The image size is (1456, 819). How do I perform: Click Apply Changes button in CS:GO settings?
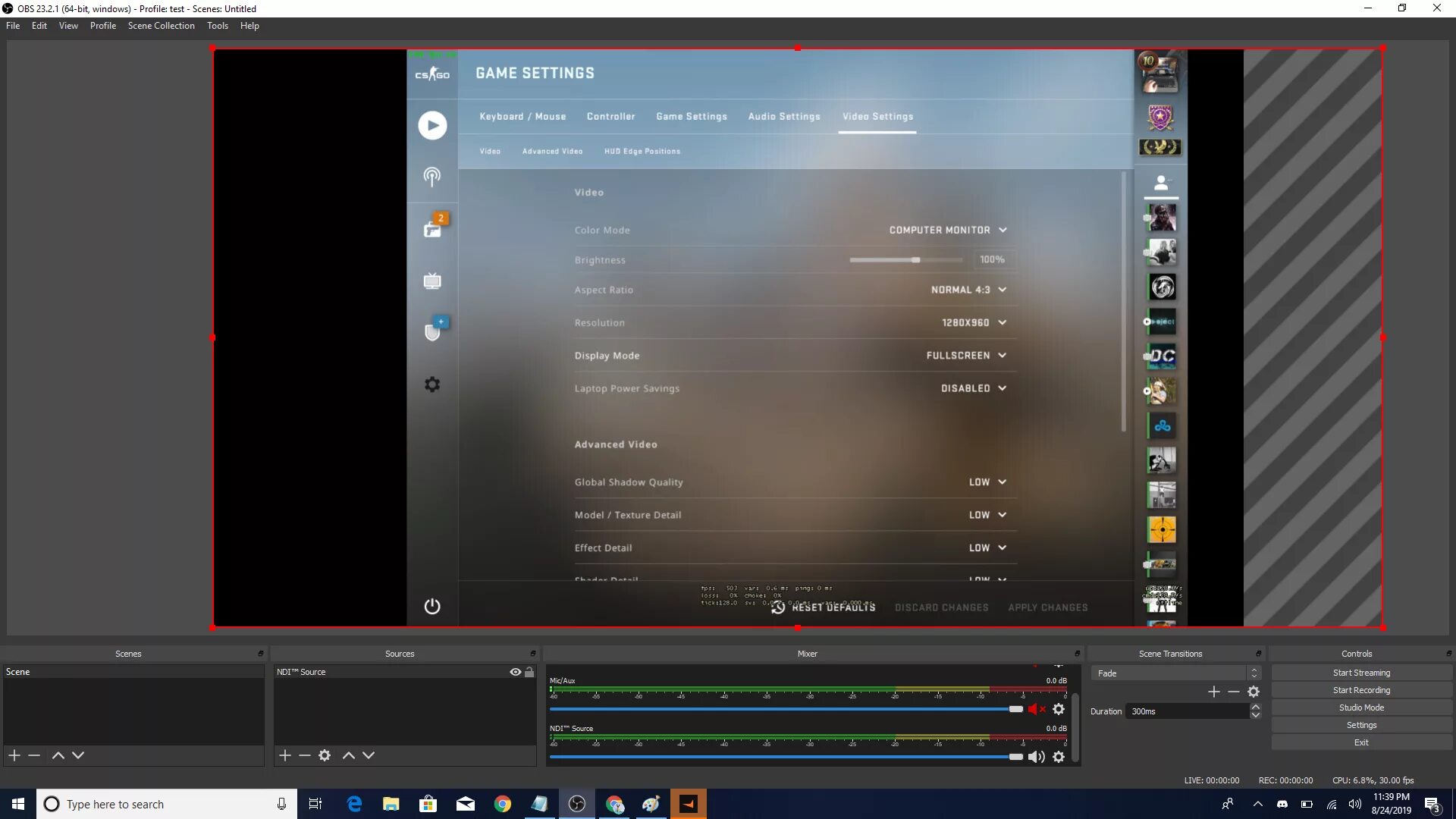[1047, 607]
